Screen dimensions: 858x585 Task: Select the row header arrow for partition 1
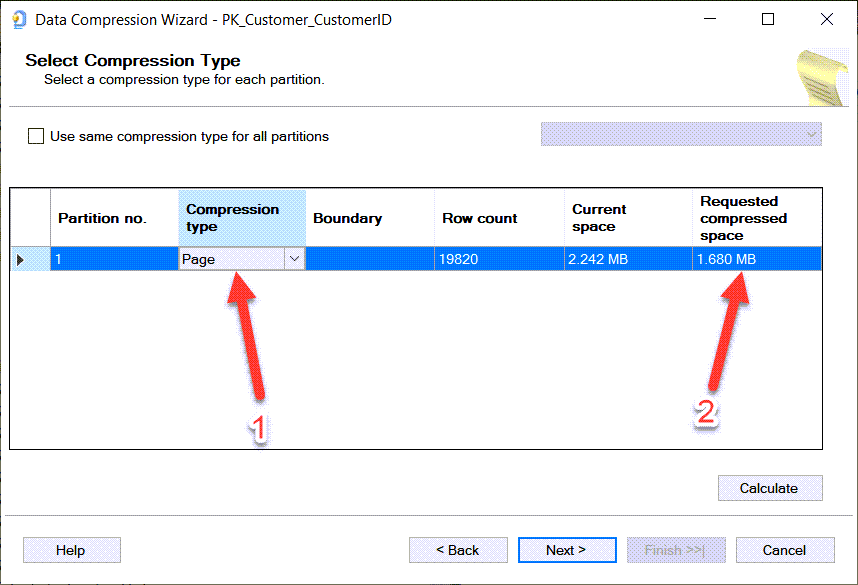(30, 259)
